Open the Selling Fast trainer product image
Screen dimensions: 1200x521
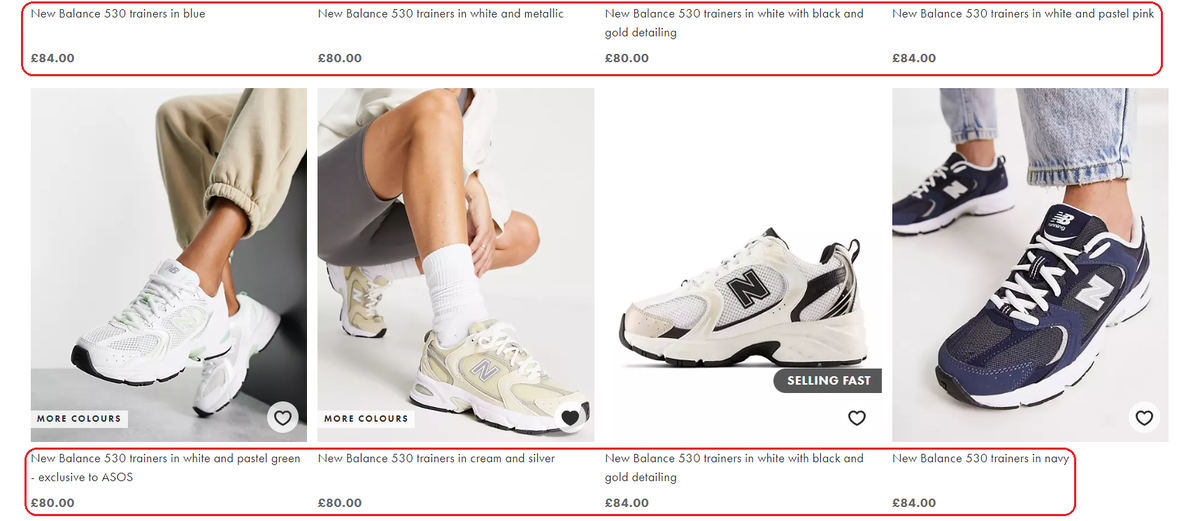coord(743,265)
